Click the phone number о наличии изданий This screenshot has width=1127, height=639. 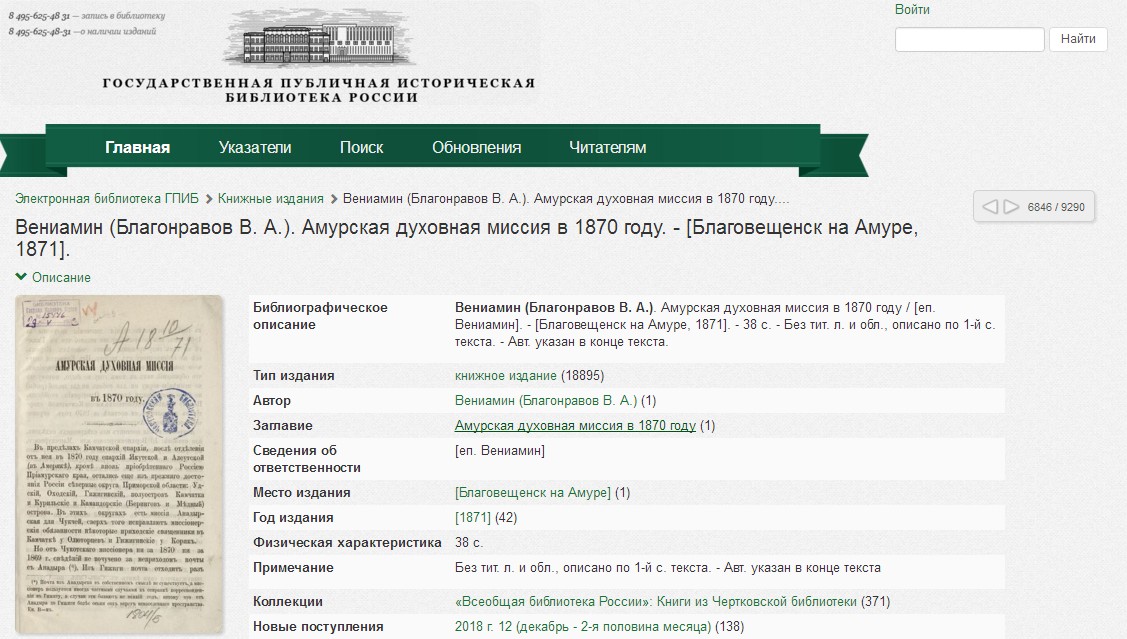40,32
